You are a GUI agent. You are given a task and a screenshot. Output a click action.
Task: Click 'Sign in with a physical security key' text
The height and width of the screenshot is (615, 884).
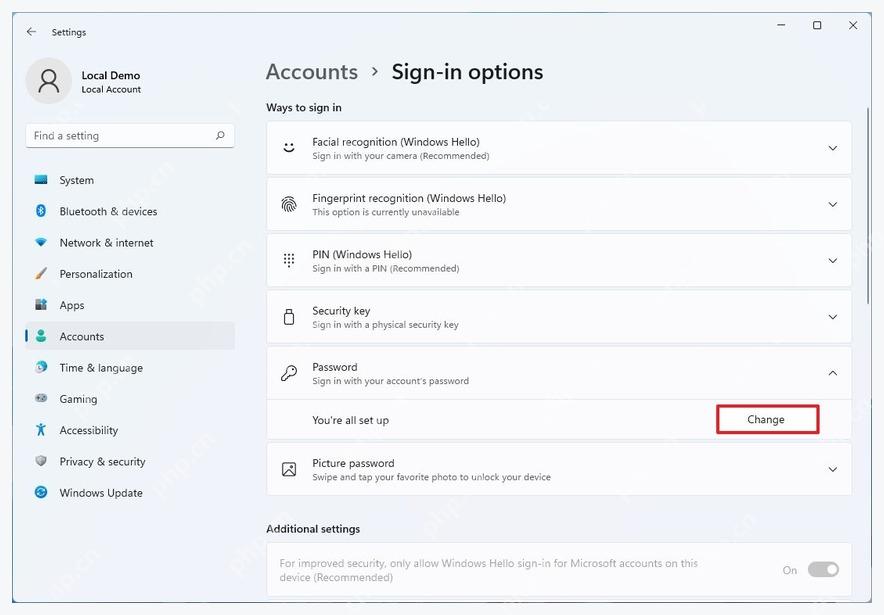(x=385, y=325)
